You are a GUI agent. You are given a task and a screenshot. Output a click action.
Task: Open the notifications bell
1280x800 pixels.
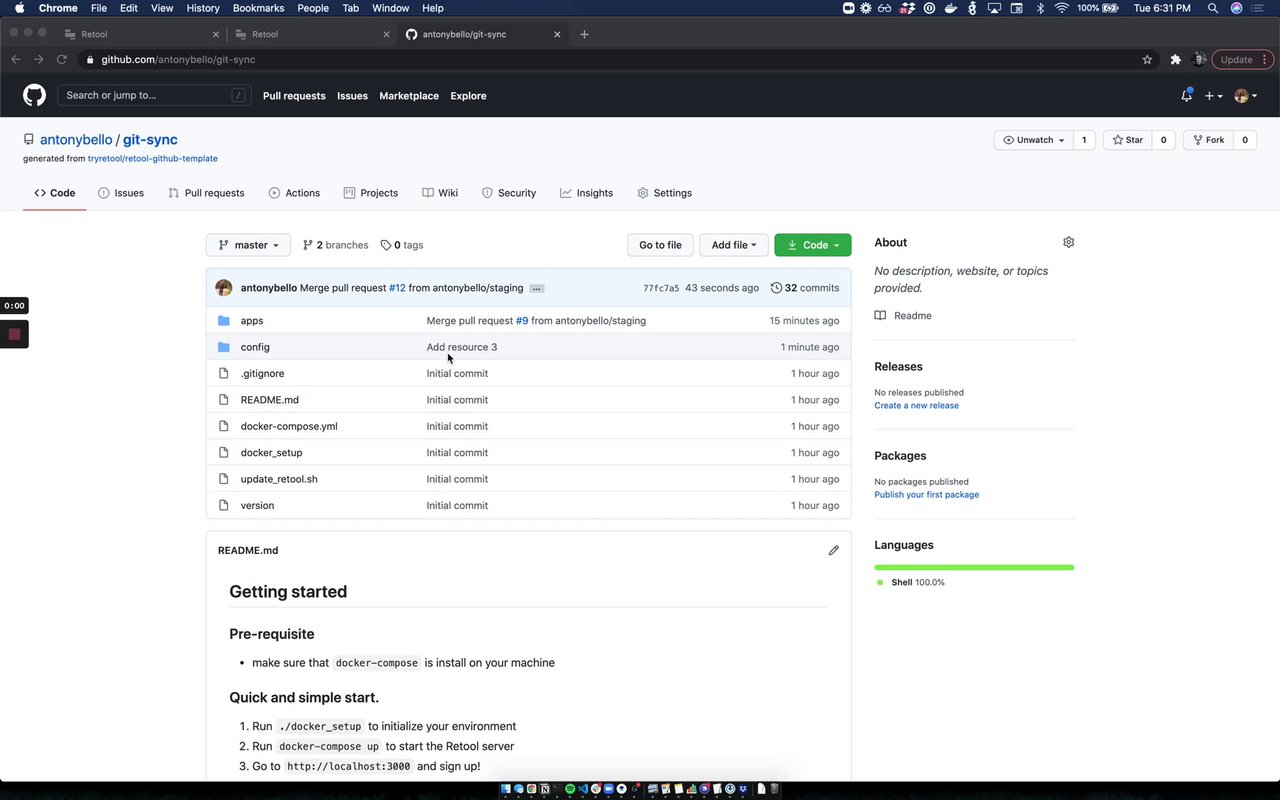pyautogui.click(x=1187, y=96)
